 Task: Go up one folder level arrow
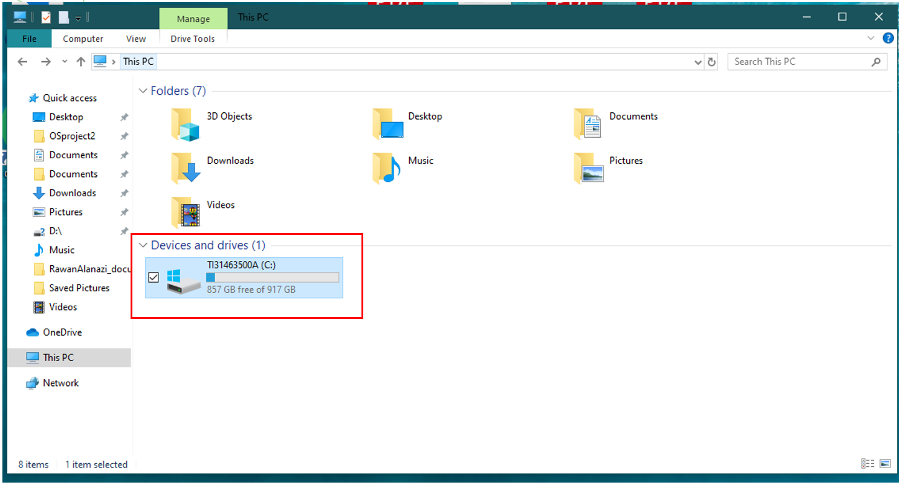(81, 62)
